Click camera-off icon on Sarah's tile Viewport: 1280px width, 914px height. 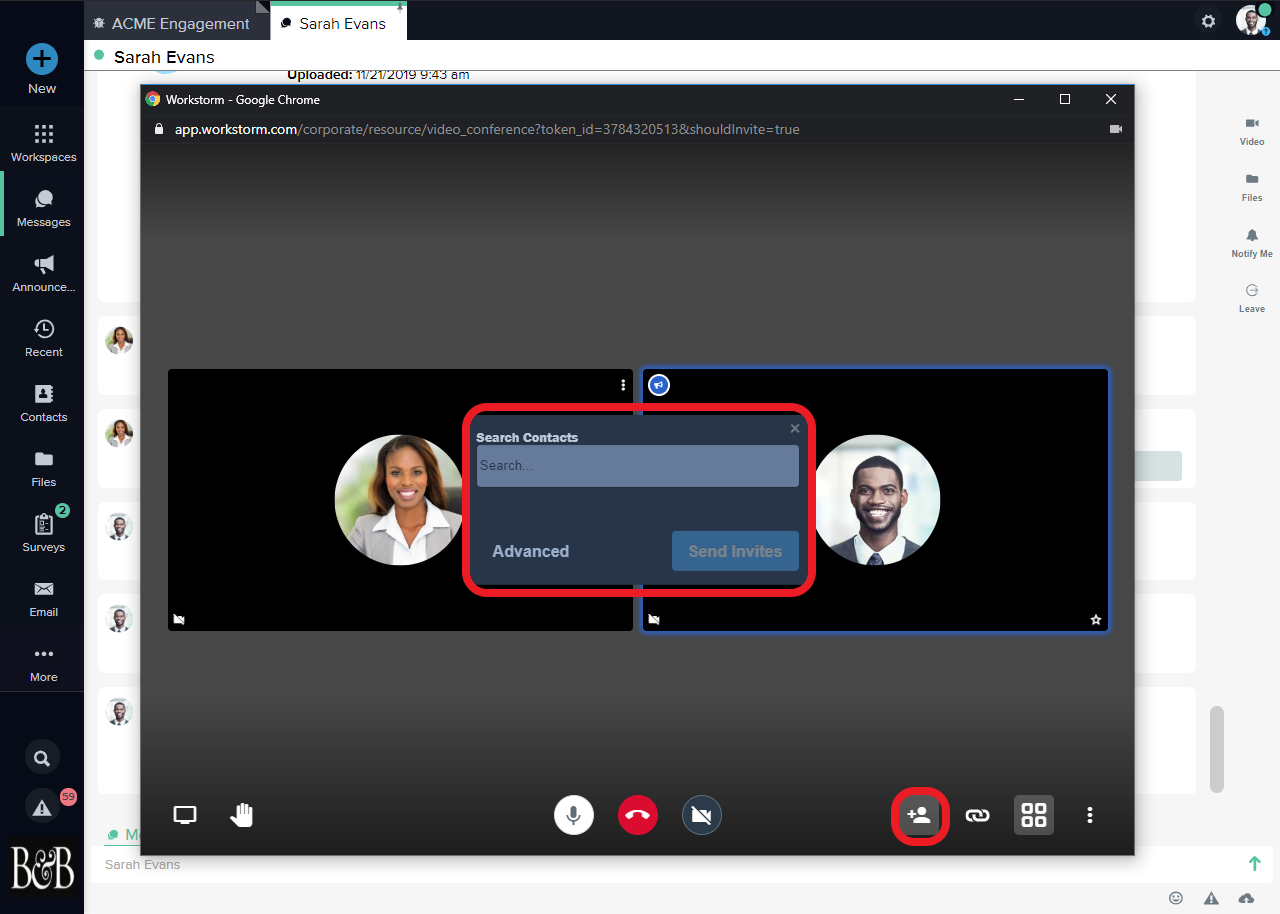click(x=179, y=620)
